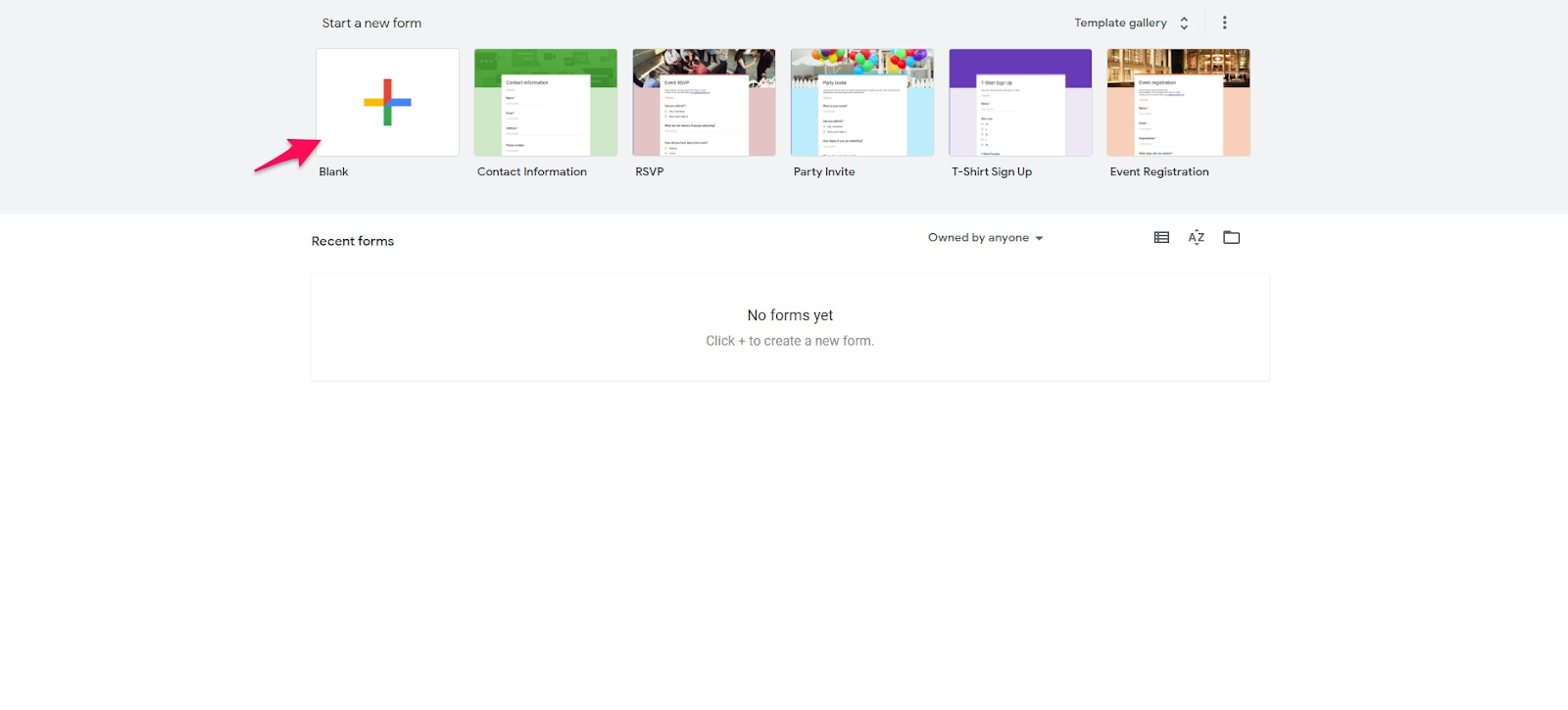This screenshot has width=1568, height=710.
Task: Click the Start a new form heading
Action: click(371, 23)
